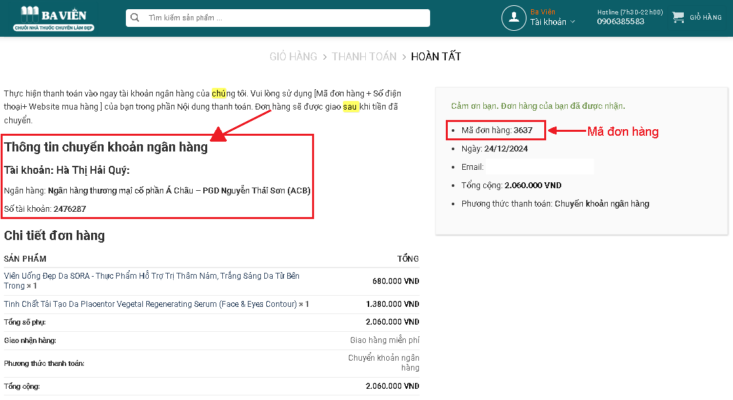Viewport: 733px width, 400px height.
Task: Click order number 3637
Action: [x=529, y=131]
